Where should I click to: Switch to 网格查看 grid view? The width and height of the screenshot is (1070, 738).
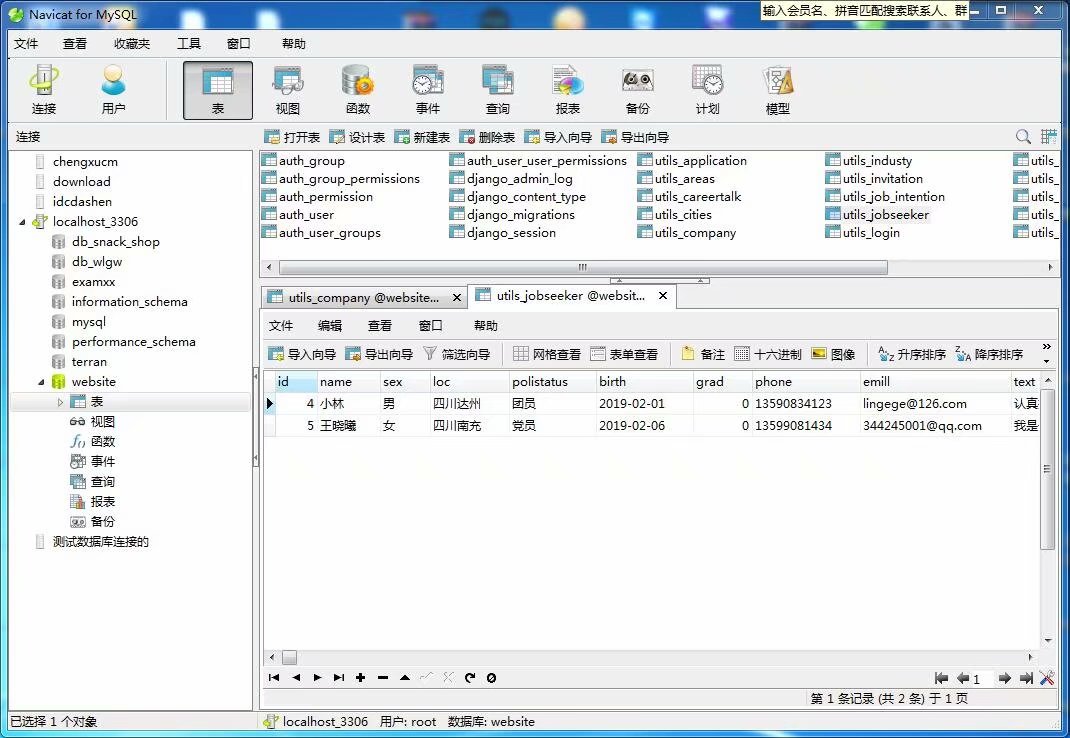click(547, 354)
